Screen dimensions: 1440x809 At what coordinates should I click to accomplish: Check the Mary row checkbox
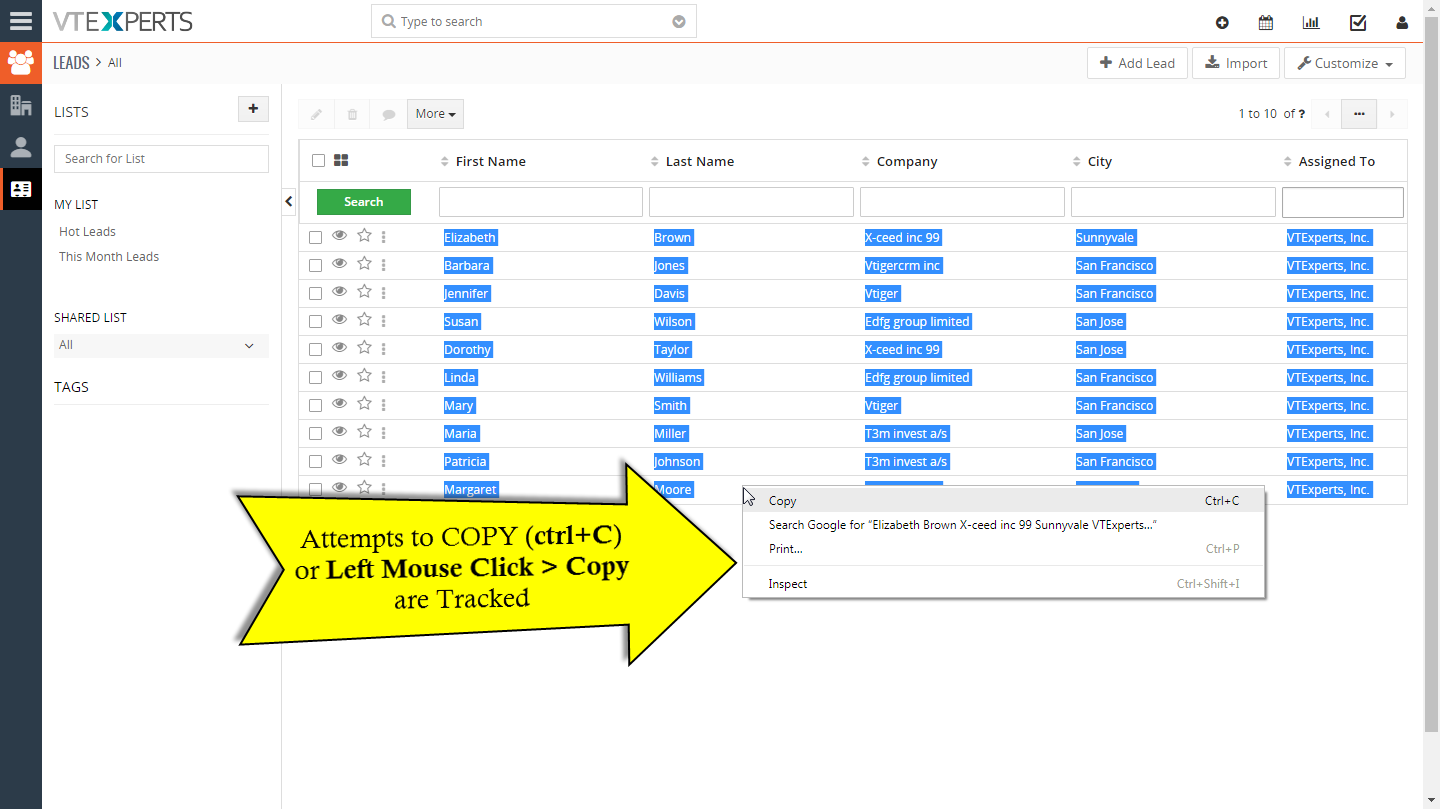[315, 406]
